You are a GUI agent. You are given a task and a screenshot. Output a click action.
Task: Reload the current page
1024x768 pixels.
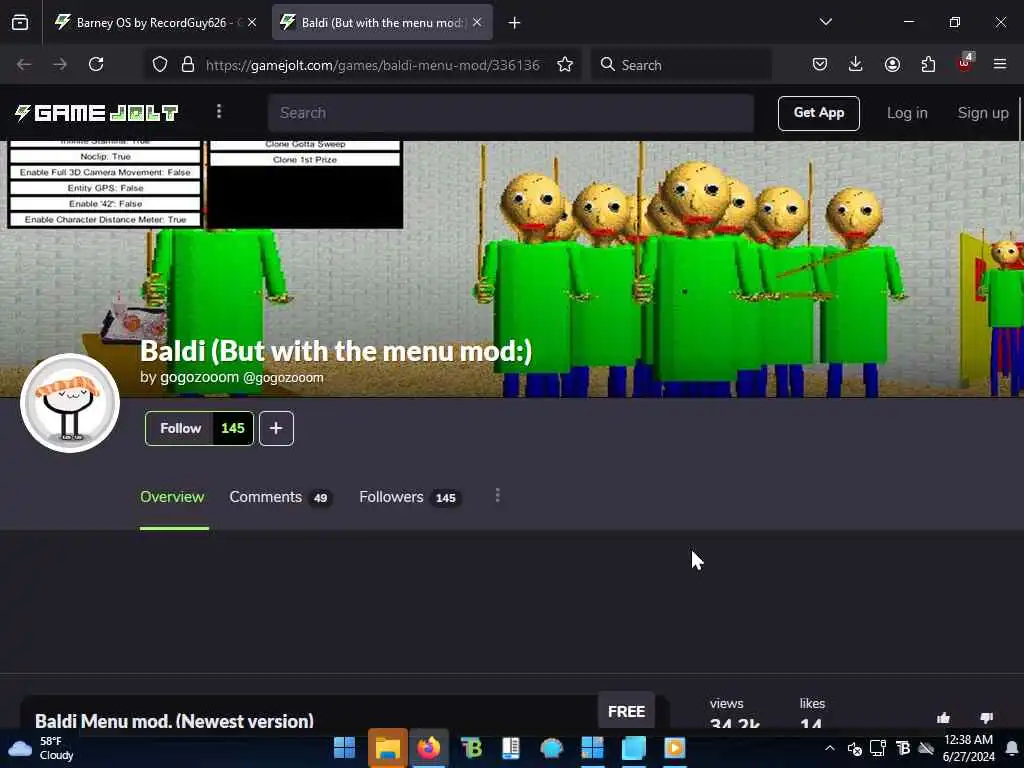tap(97, 64)
